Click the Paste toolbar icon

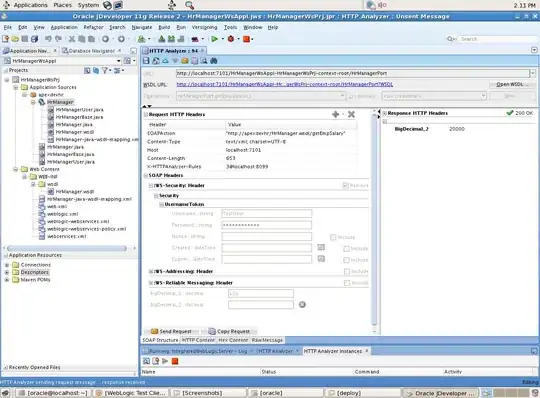coord(91,39)
